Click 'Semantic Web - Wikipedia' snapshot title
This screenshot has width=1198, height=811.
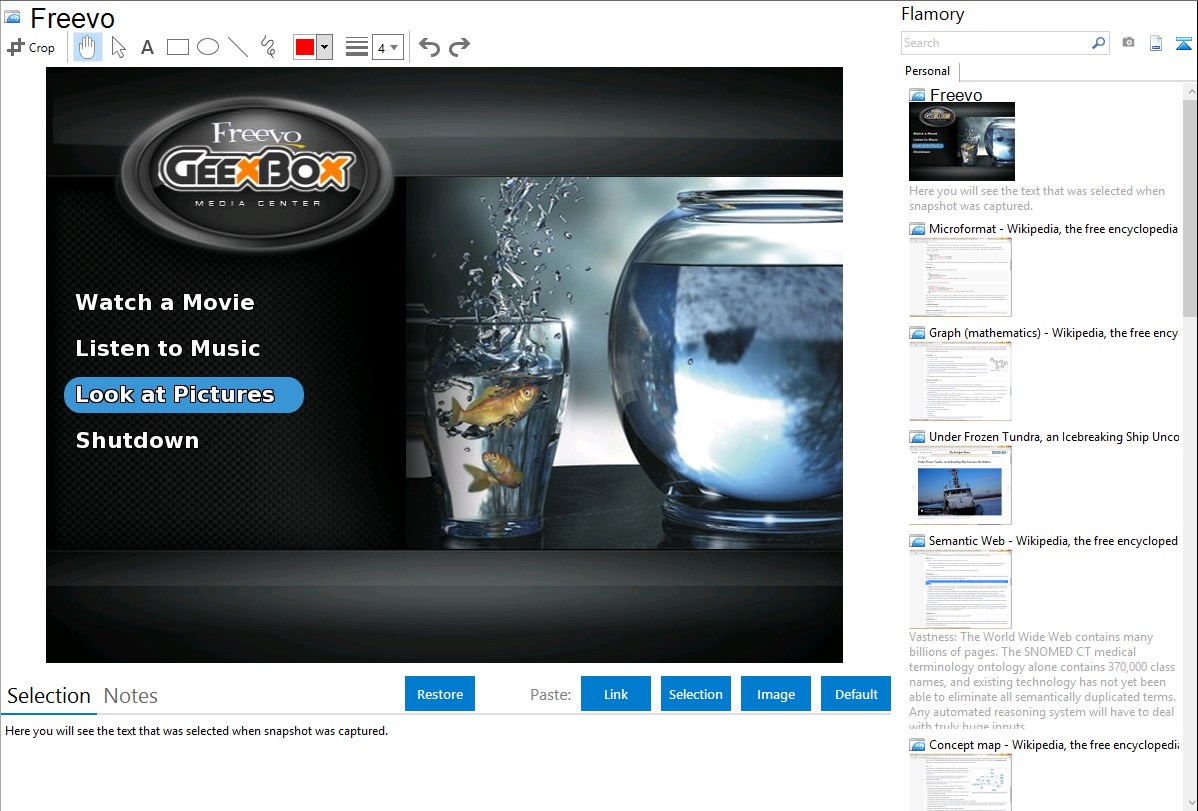click(1053, 540)
